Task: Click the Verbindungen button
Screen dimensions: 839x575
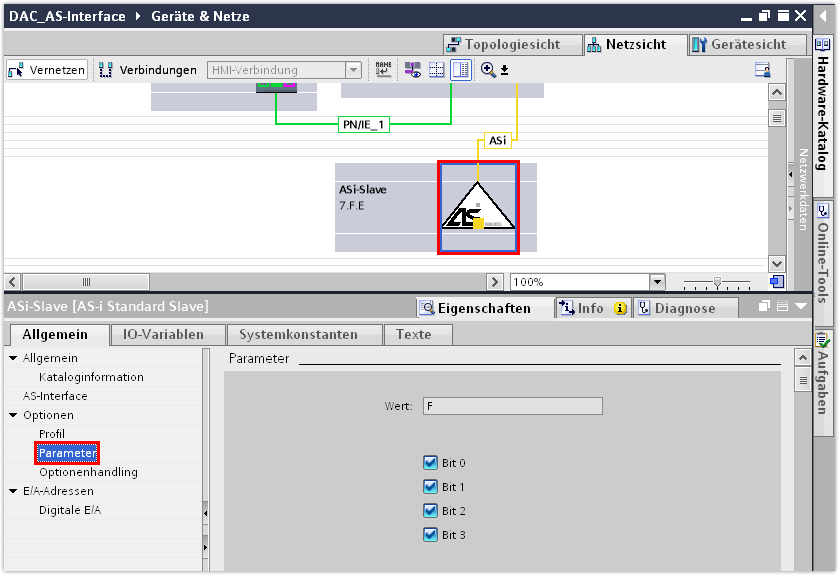Action: pos(147,70)
